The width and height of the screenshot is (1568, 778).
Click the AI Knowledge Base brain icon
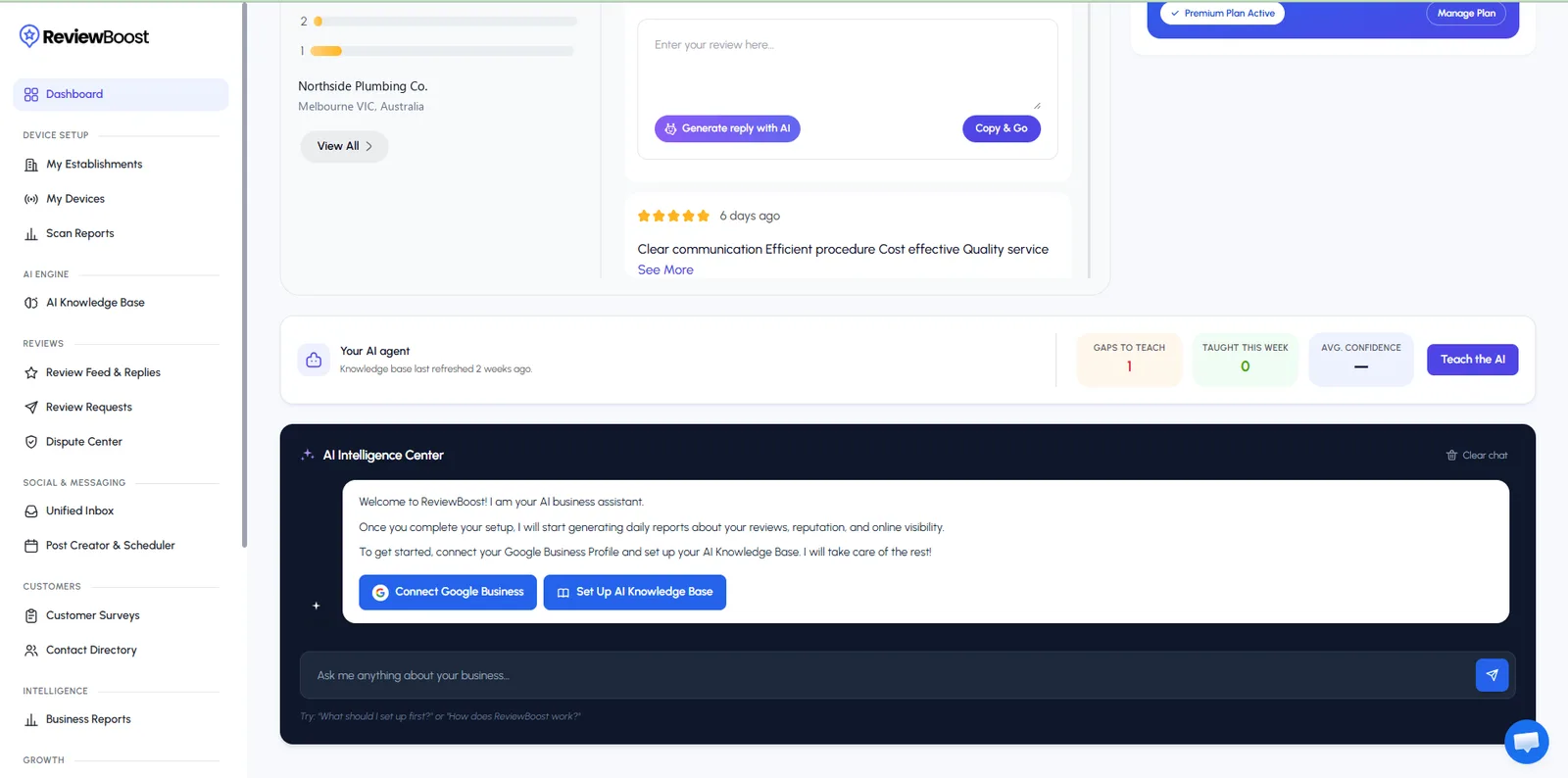click(x=31, y=303)
